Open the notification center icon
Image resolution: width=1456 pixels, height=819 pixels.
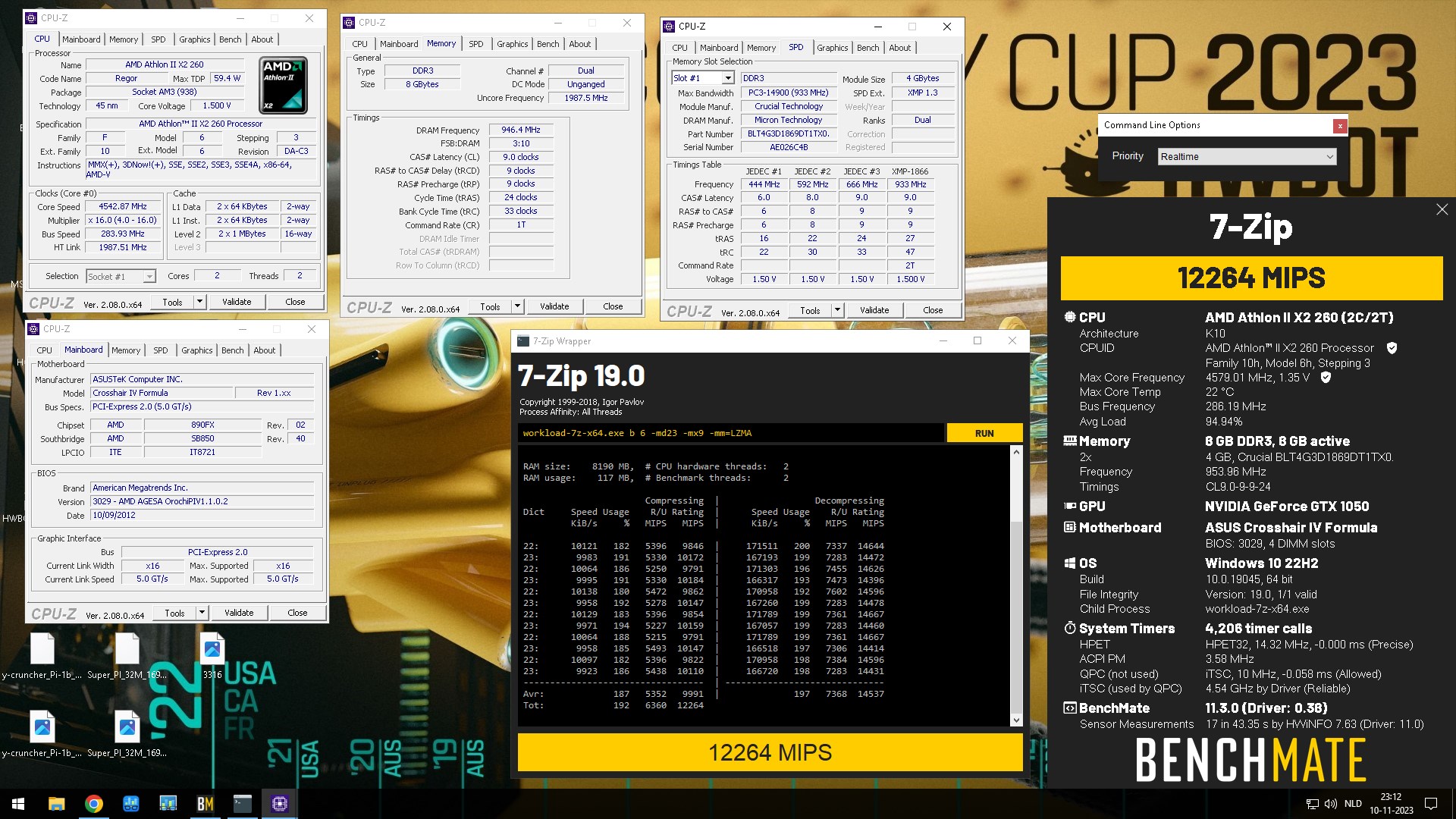(1431, 804)
